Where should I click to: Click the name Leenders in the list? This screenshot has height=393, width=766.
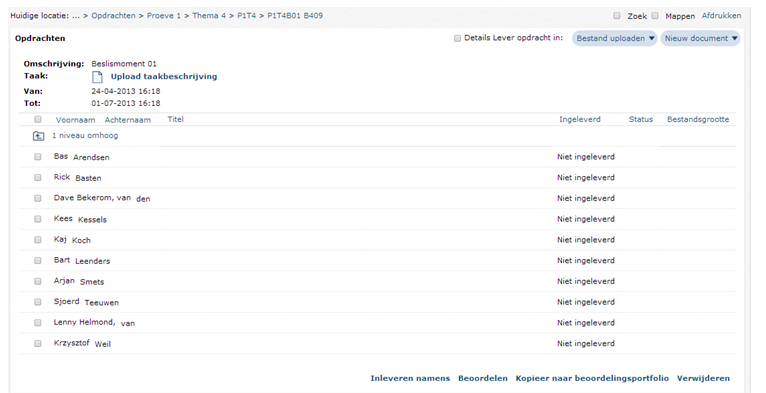(x=93, y=261)
